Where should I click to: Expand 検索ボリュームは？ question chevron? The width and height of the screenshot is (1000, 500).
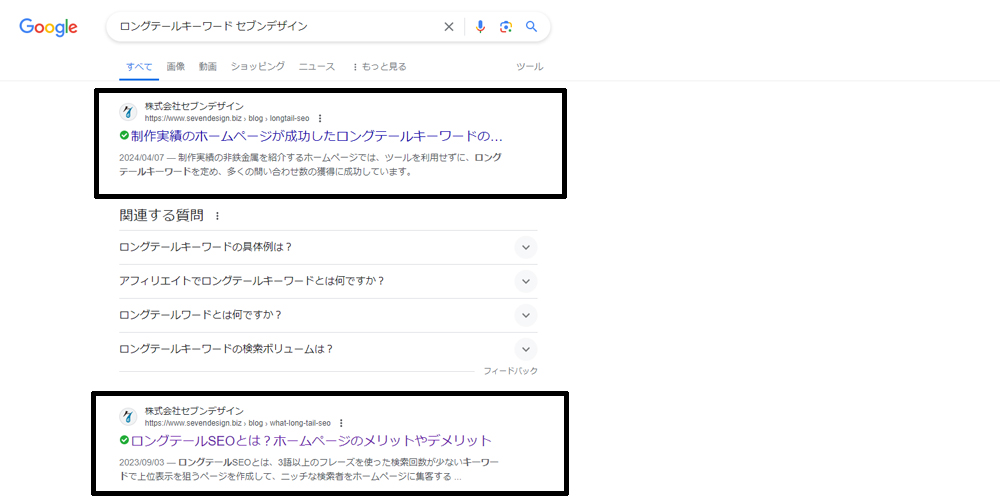coord(526,349)
